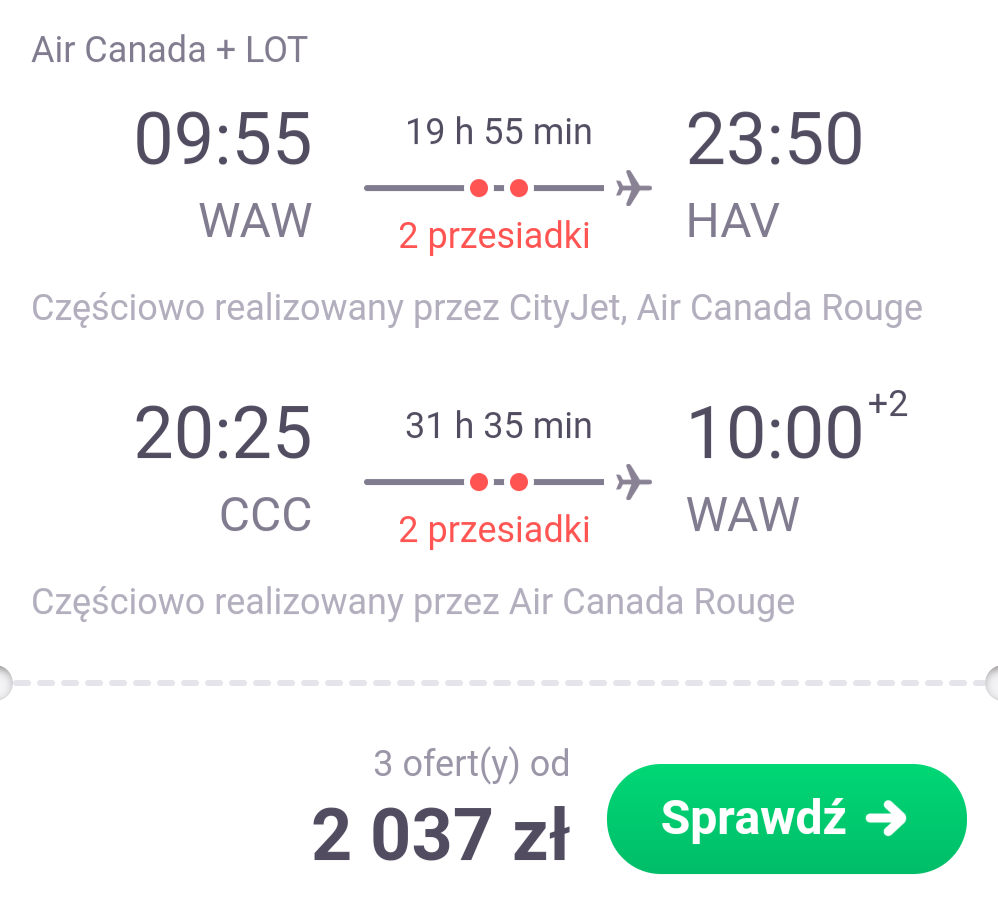Click the 2 037 zł price
This screenshot has height=901, width=998.
click(x=440, y=834)
